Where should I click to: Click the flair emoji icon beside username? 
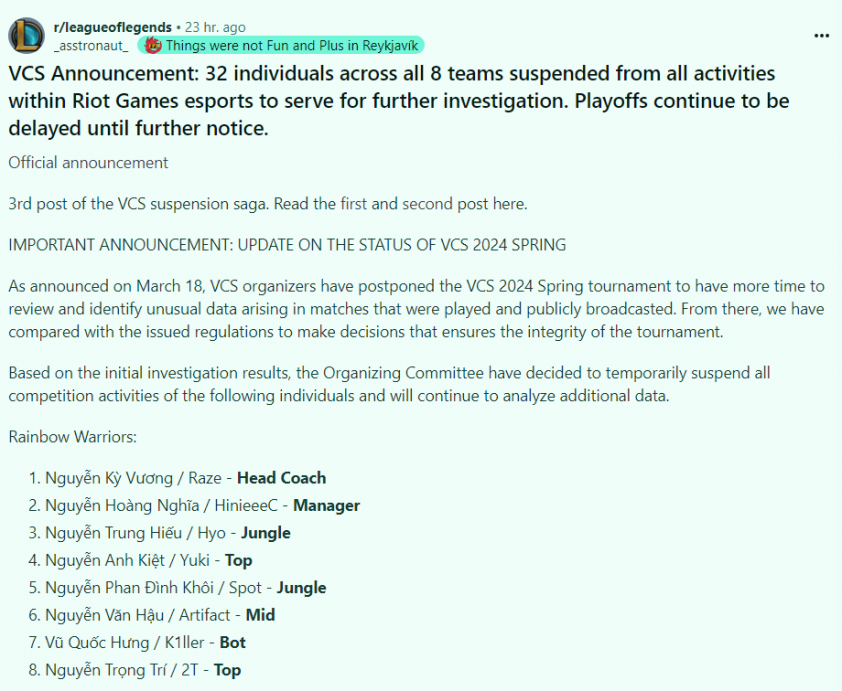(153, 46)
